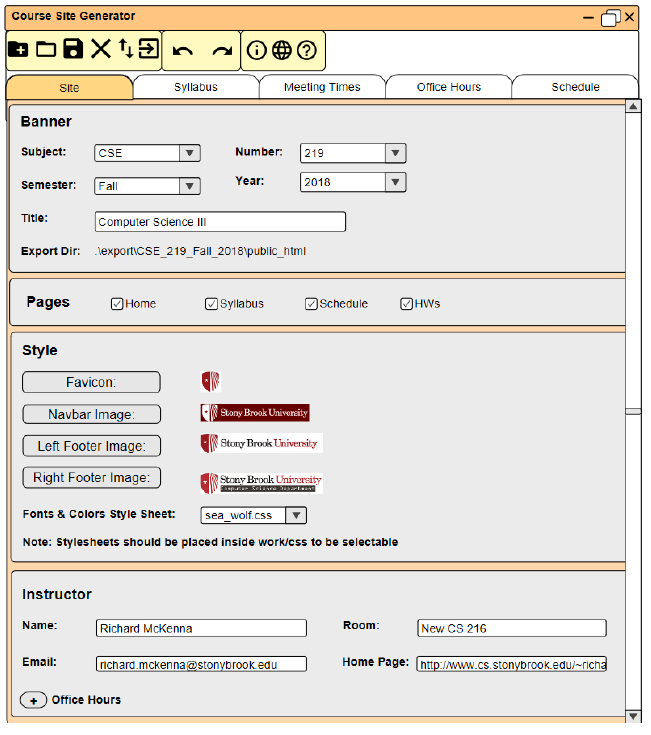This screenshot has width=651, height=735.
Task: Click the X close-course toolbar icon
Action: pos(101,49)
